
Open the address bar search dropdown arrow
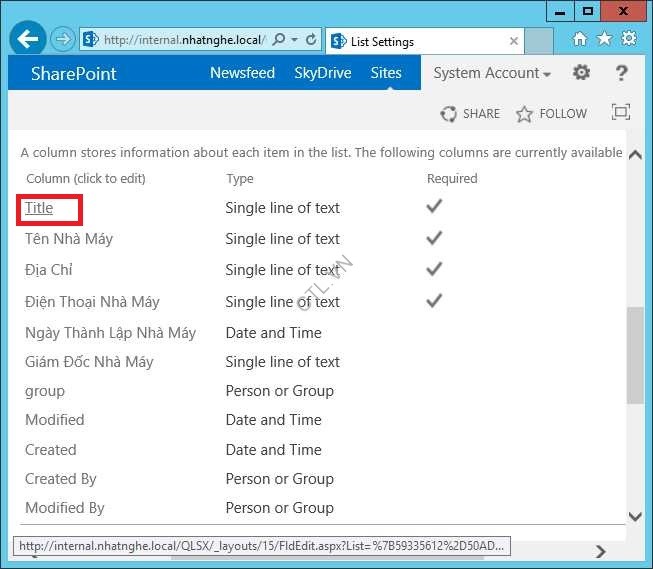click(293, 40)
